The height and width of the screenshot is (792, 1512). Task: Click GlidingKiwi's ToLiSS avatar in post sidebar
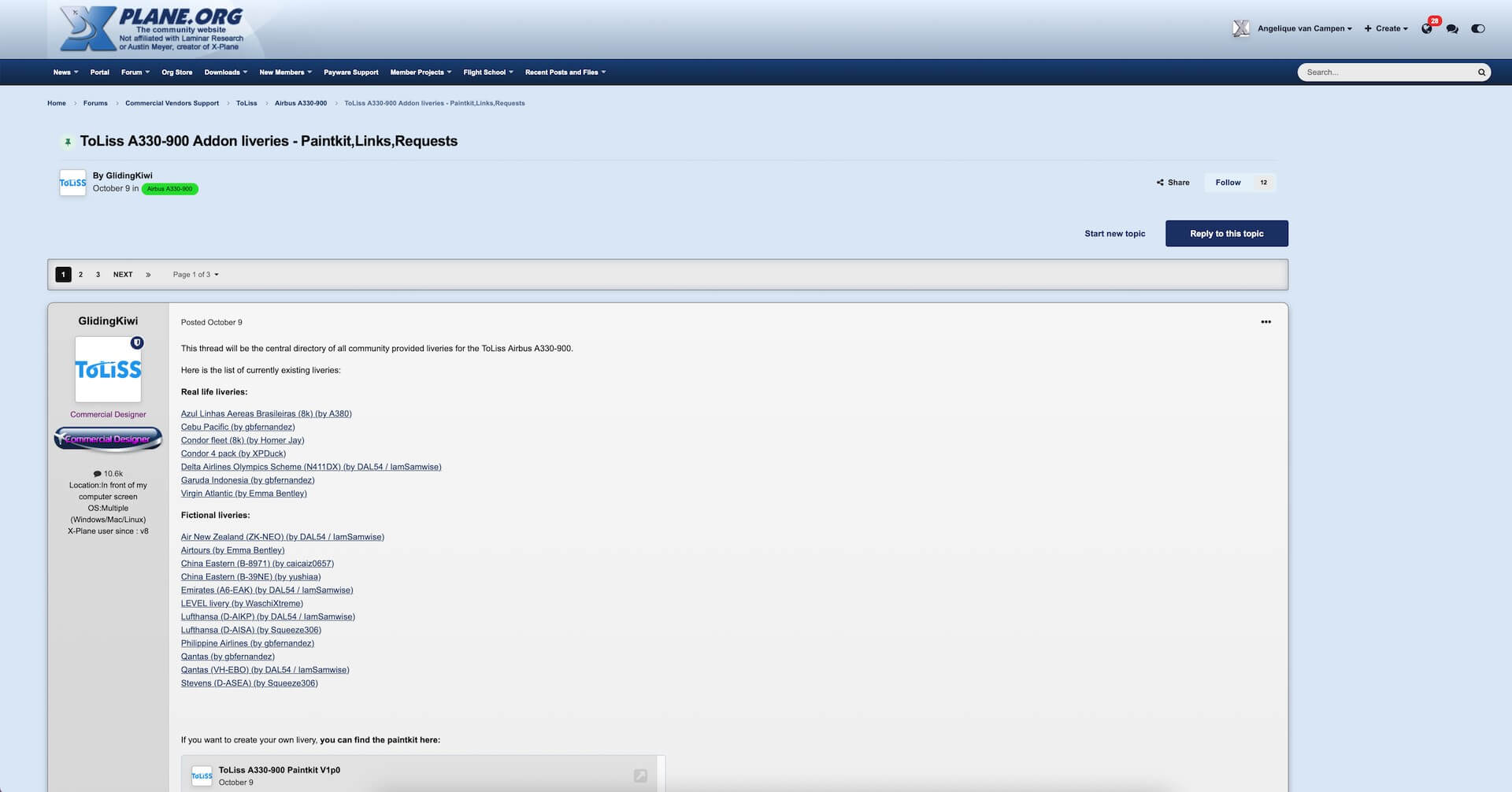tap(108, 369)
